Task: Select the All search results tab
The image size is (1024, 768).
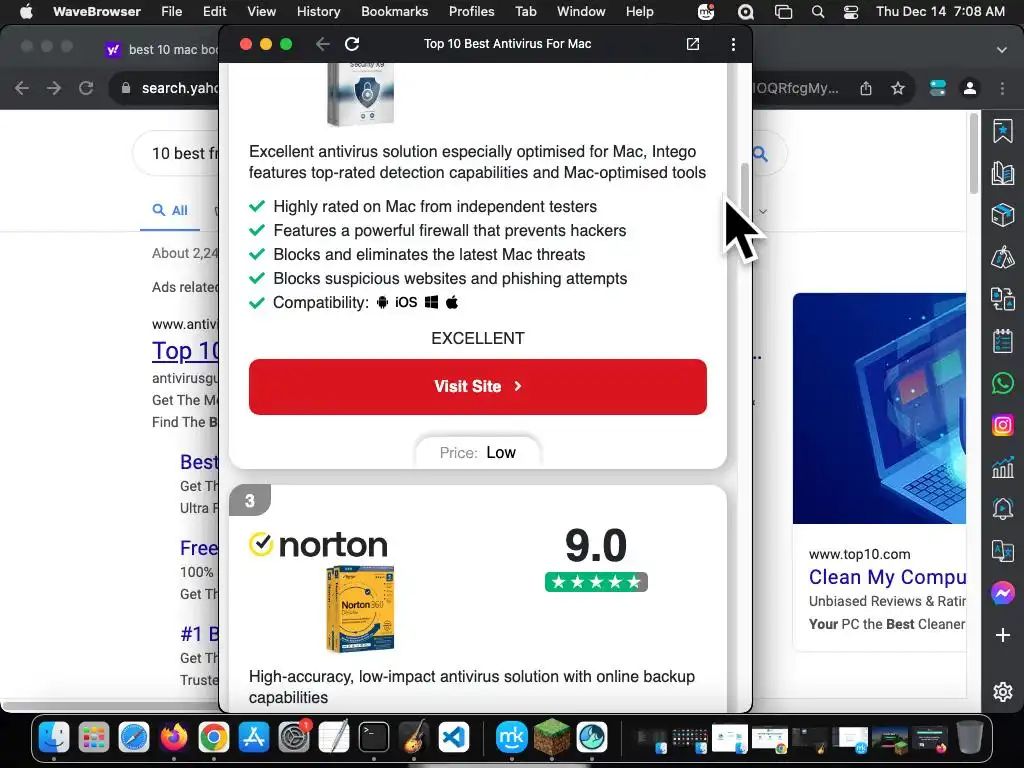Action: [170, 210]
